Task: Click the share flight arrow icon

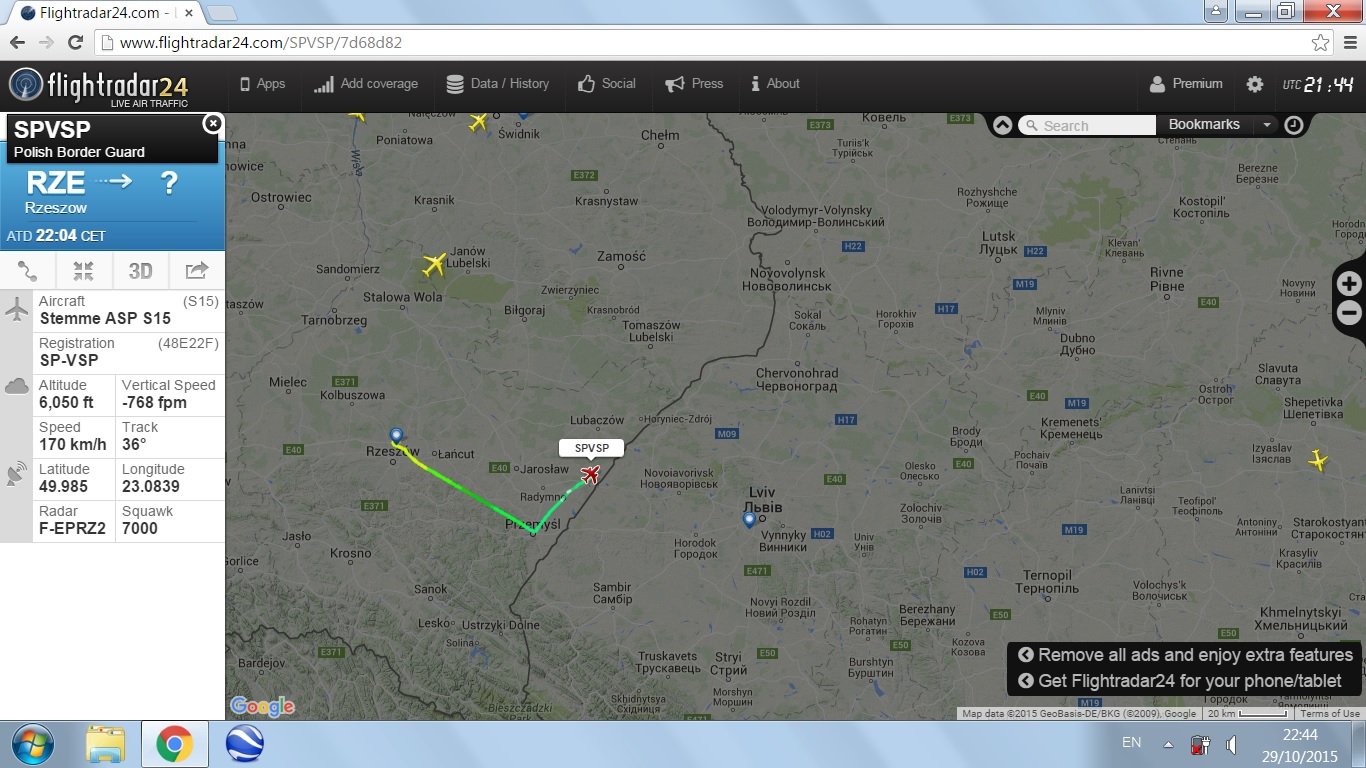Action: [197, 270]
